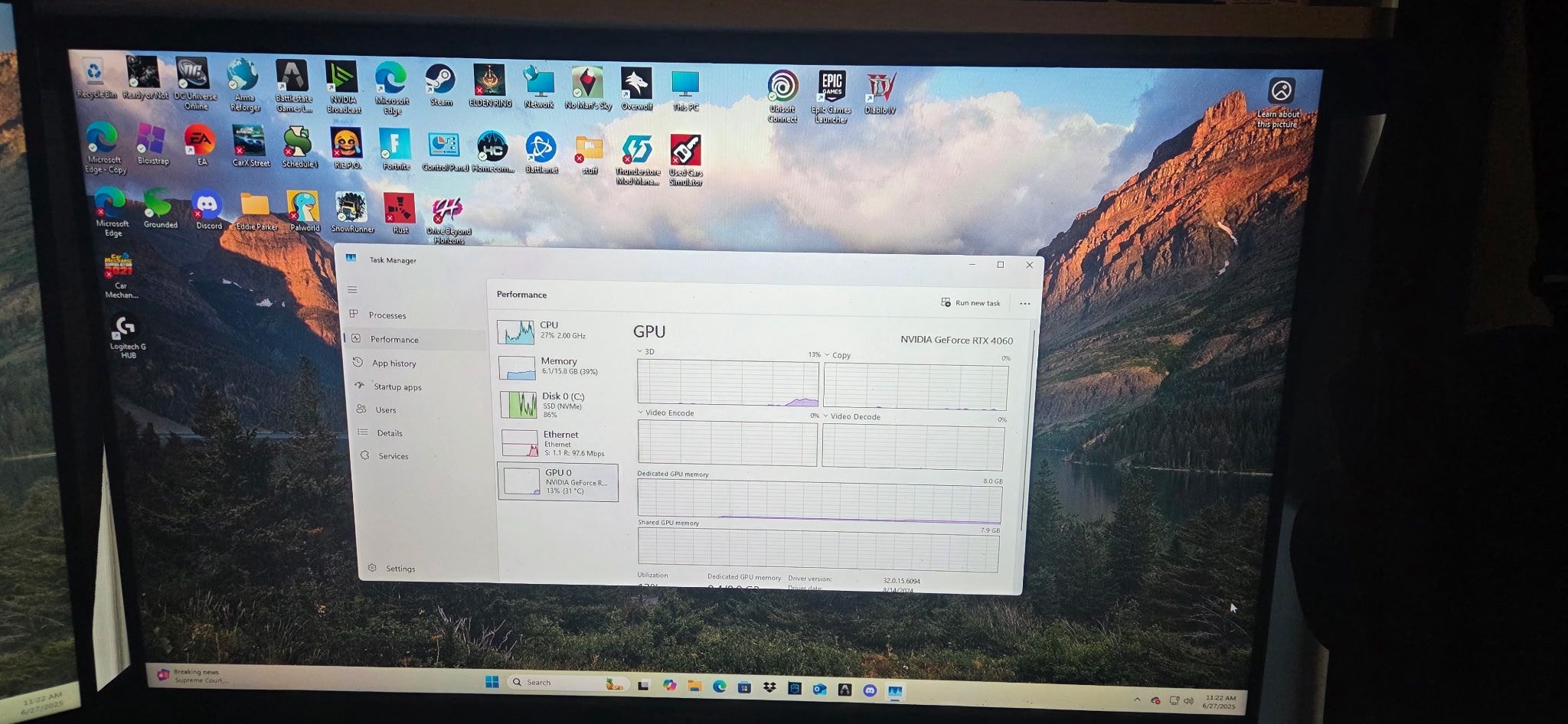Open the Windows Start menu
This screenshot has height=724, width=1568.
(x=492, y=681)
